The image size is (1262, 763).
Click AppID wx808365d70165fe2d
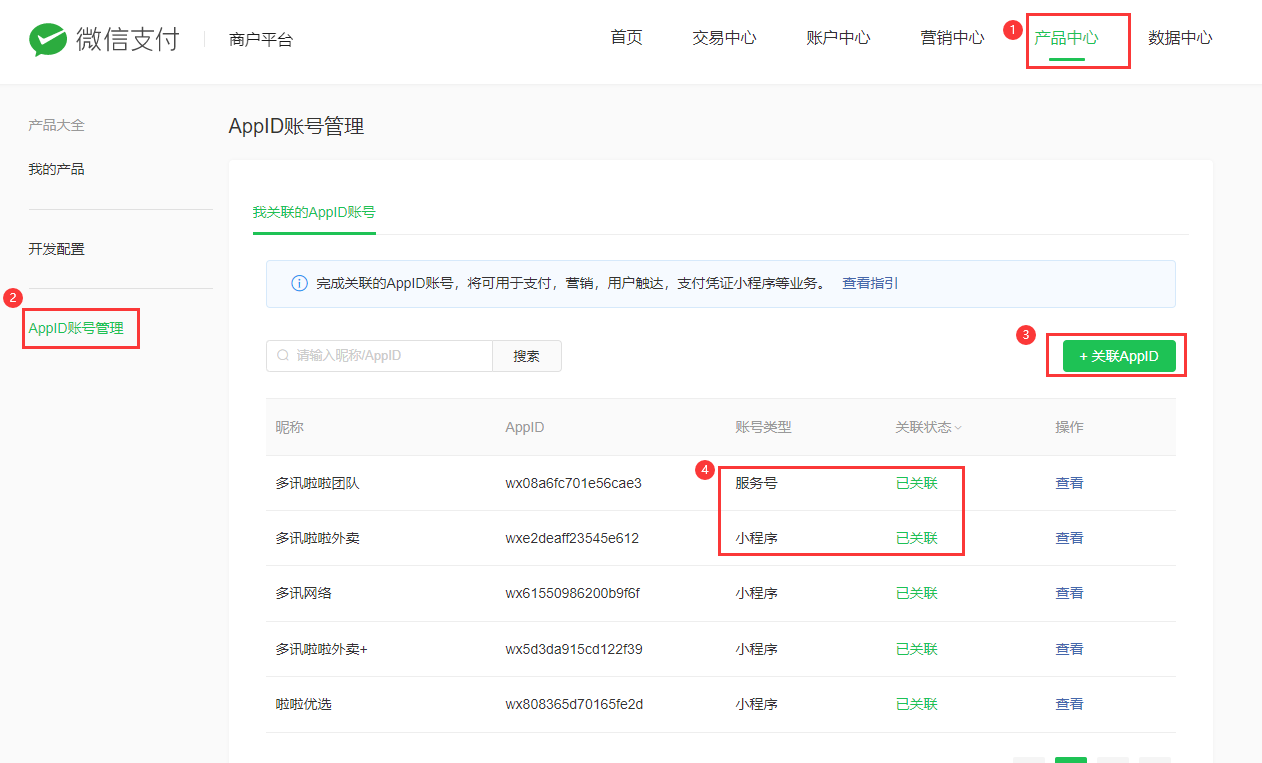(574, 704)
